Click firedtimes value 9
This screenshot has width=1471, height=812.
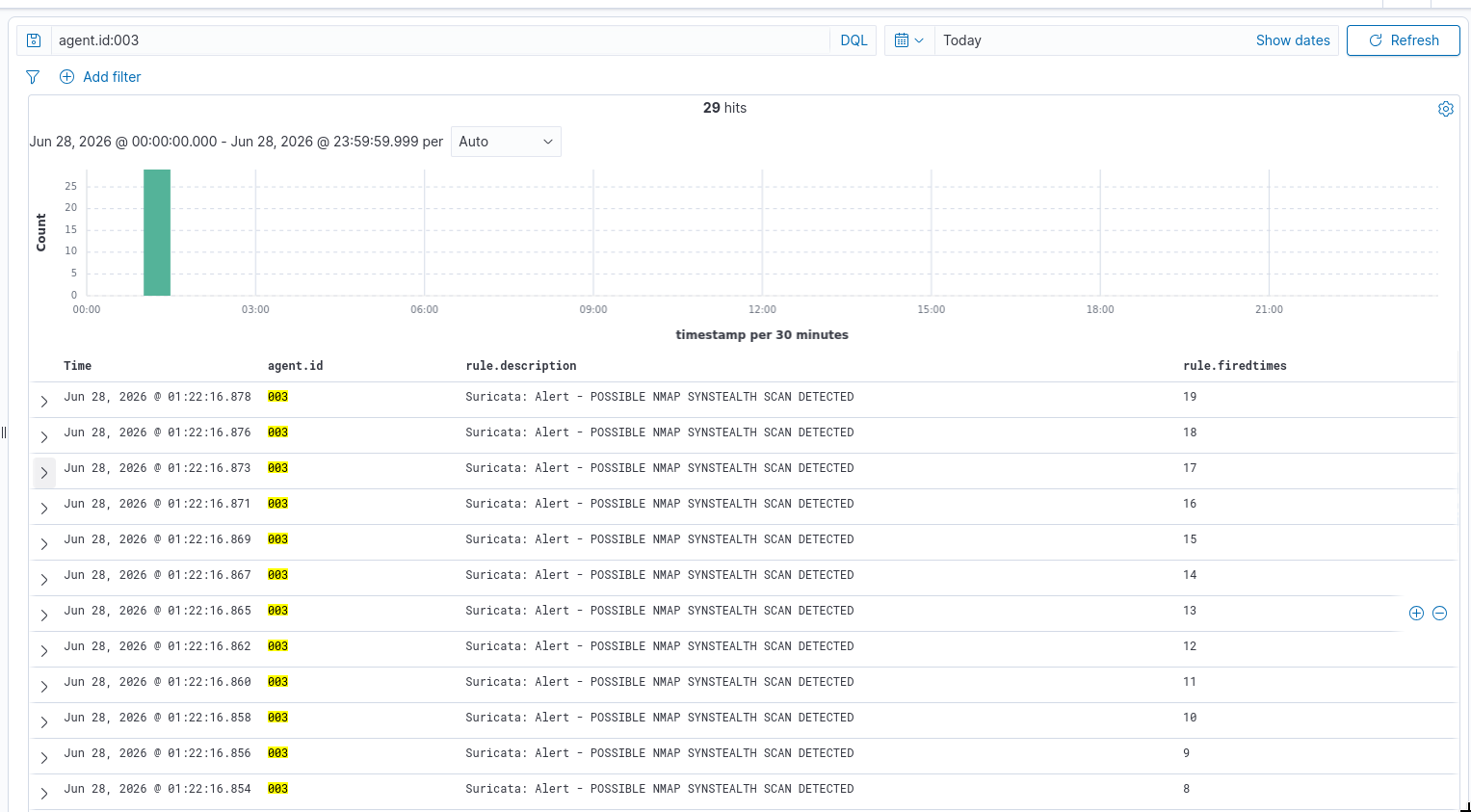click(x=1187, y=753)
